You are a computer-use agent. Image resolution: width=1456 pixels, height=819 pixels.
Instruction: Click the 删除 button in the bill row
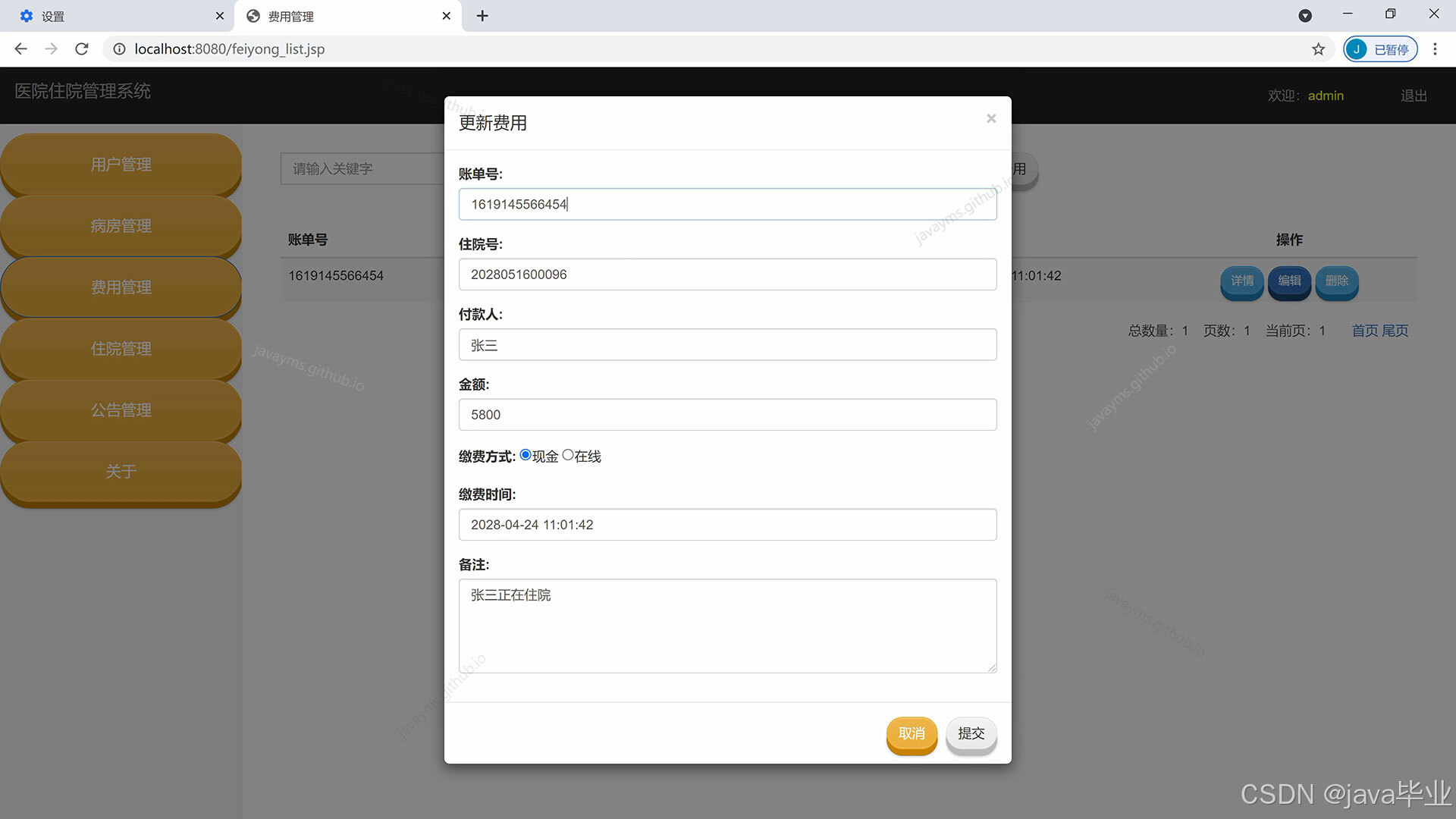pos(1337,281)
